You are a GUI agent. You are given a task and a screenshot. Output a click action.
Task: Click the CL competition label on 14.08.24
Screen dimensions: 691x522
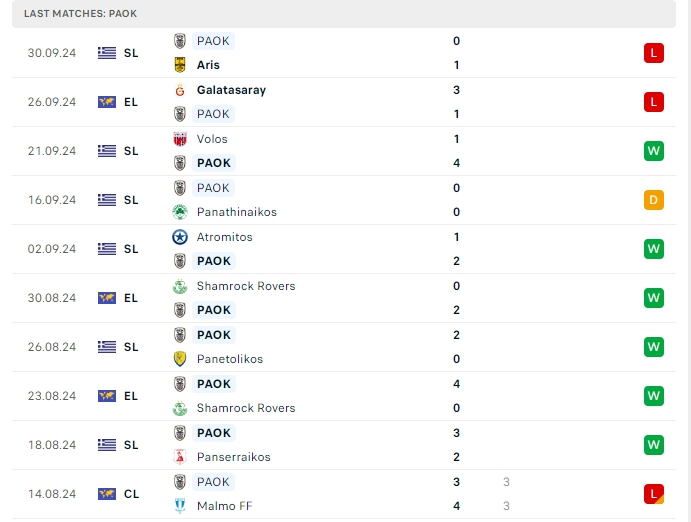pyautogui.click(x=131, y=494)
